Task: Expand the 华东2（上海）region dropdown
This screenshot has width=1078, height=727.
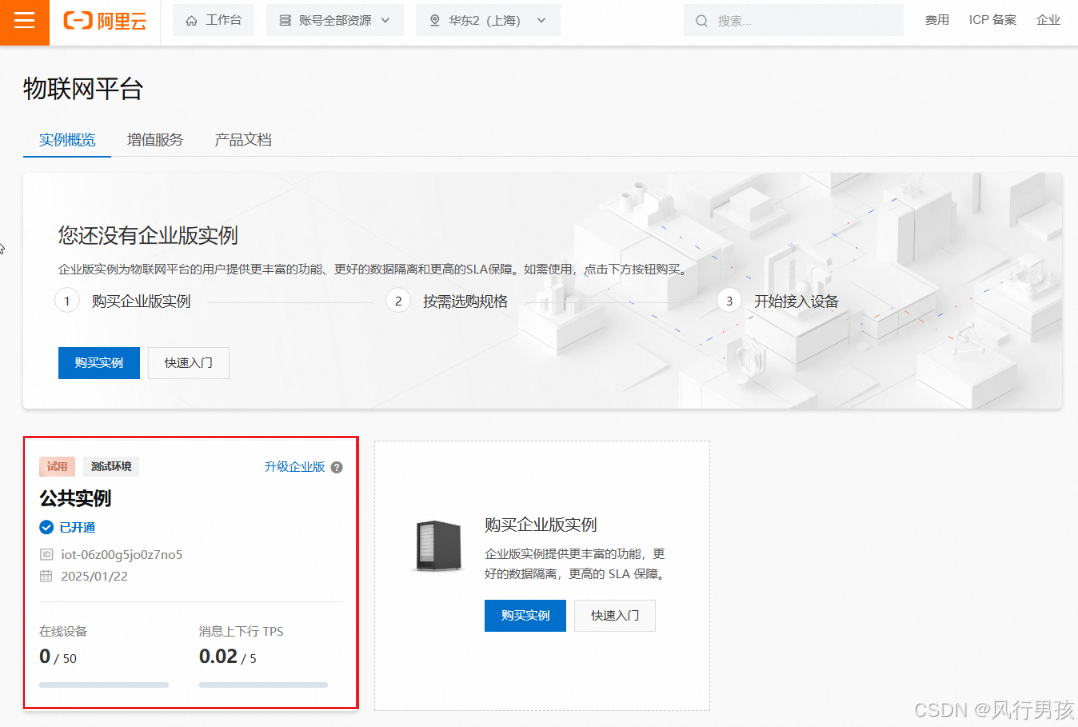Action: 488,21
